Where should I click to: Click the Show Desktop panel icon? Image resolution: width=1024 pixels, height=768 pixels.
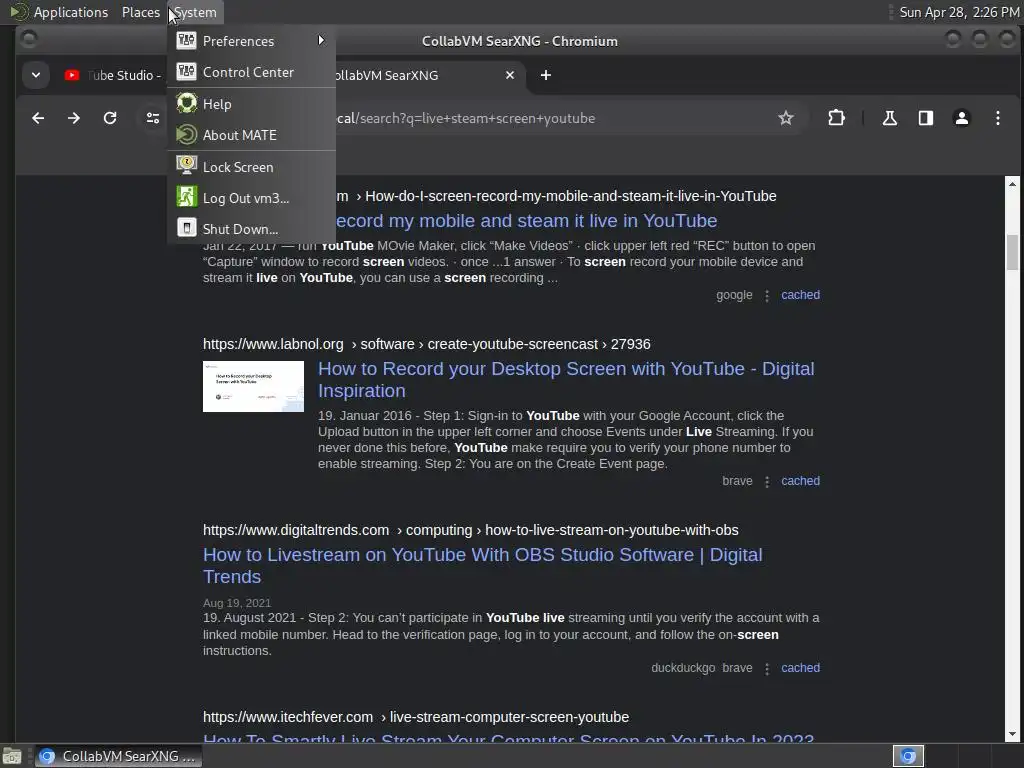12,756
